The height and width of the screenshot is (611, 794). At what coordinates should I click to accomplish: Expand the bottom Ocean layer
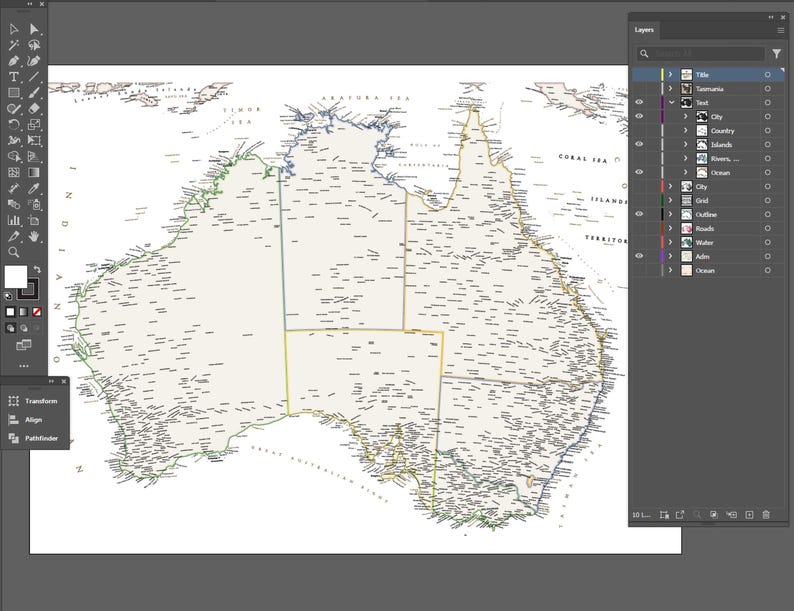(670, 270)
